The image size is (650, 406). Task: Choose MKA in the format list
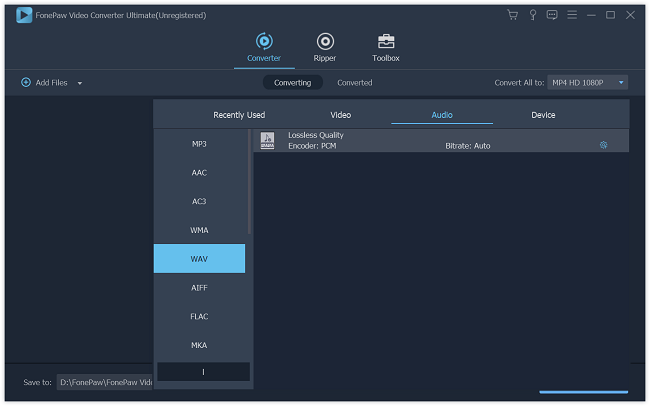pos(199,345)
